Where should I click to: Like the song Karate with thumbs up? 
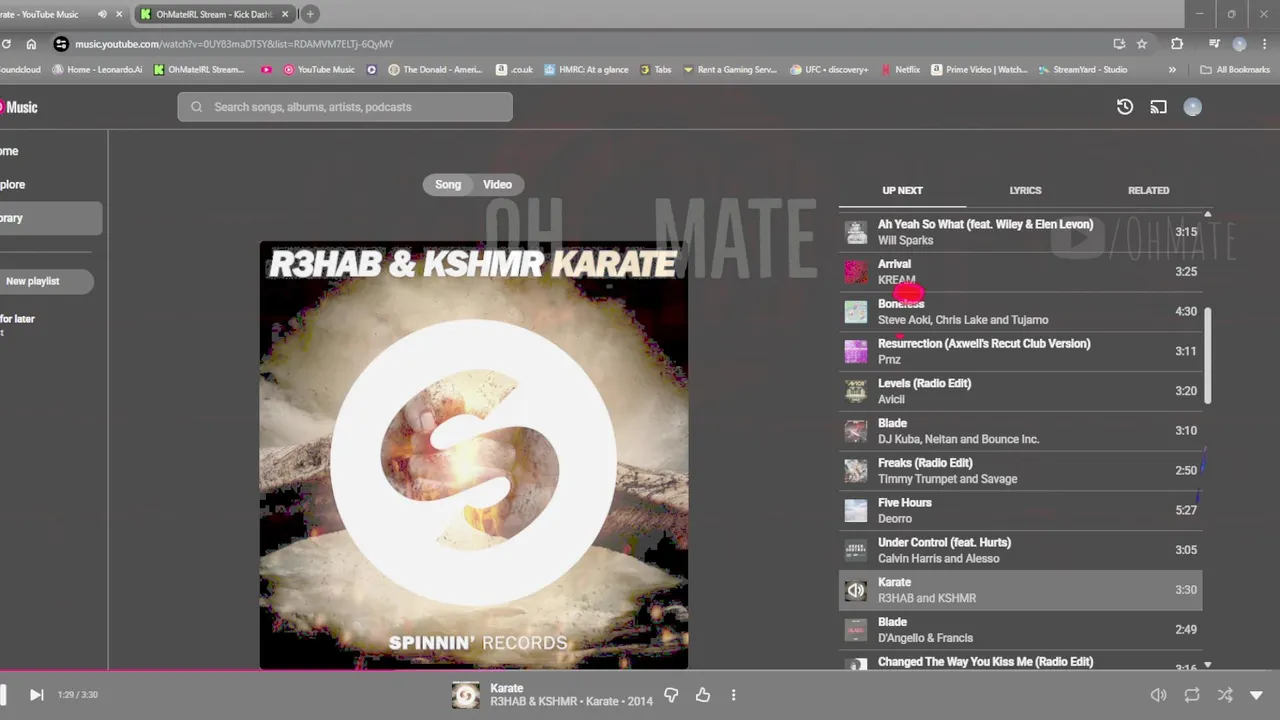click(x=703, y=695)
